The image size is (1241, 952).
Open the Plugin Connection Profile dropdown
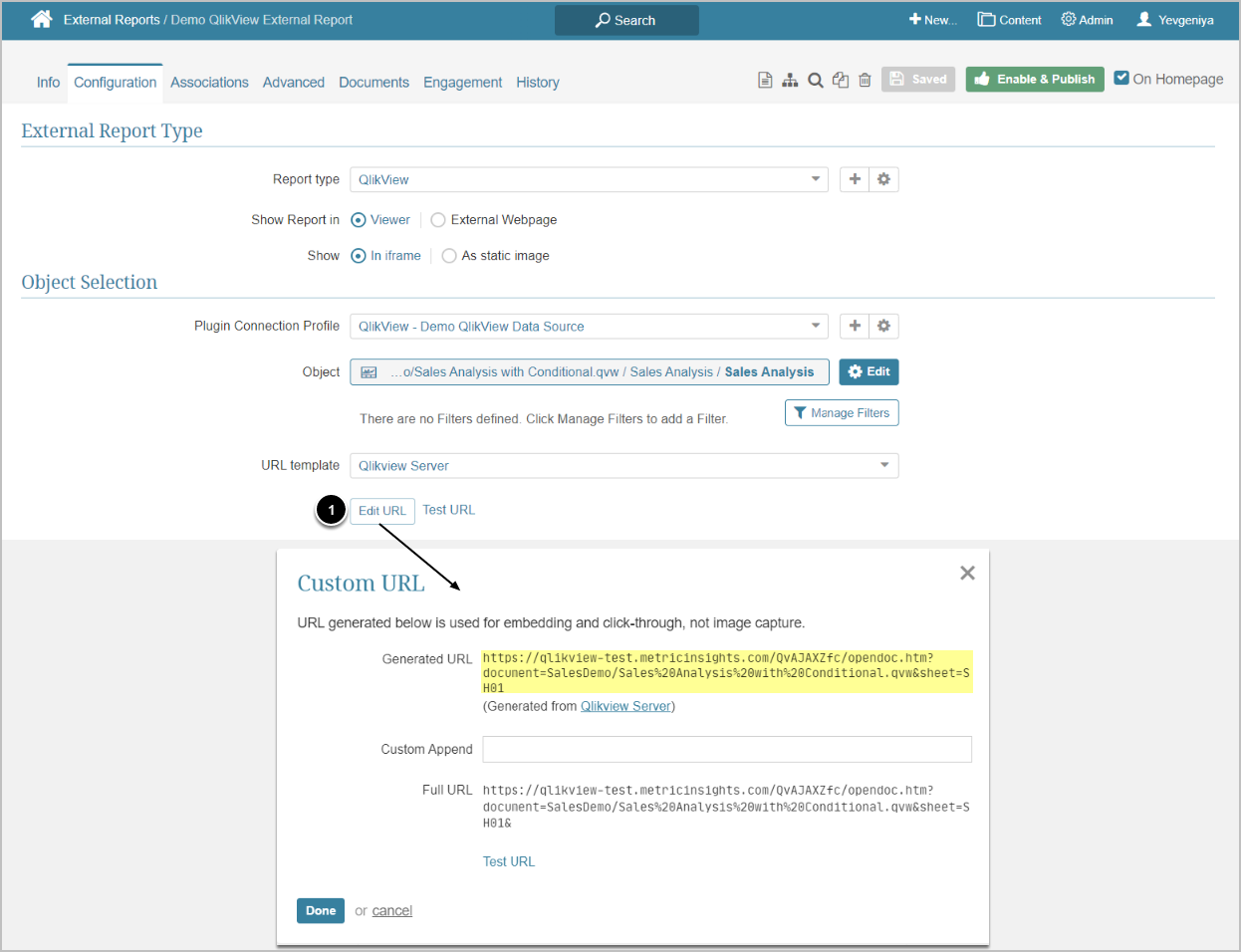(589, 326)
